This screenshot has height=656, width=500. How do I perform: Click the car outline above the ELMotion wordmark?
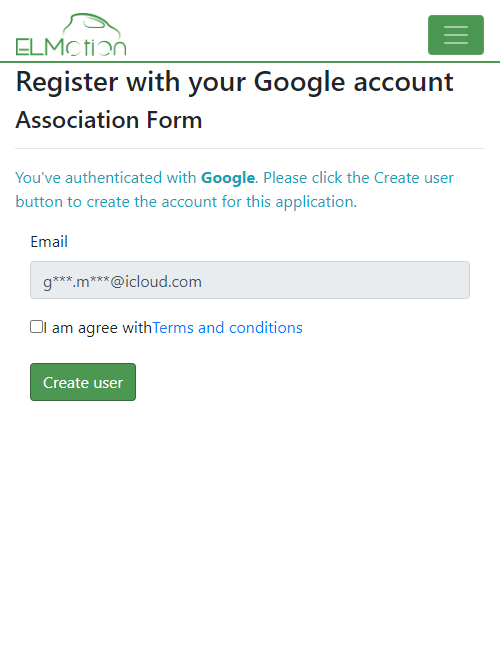tap(92, 26)
